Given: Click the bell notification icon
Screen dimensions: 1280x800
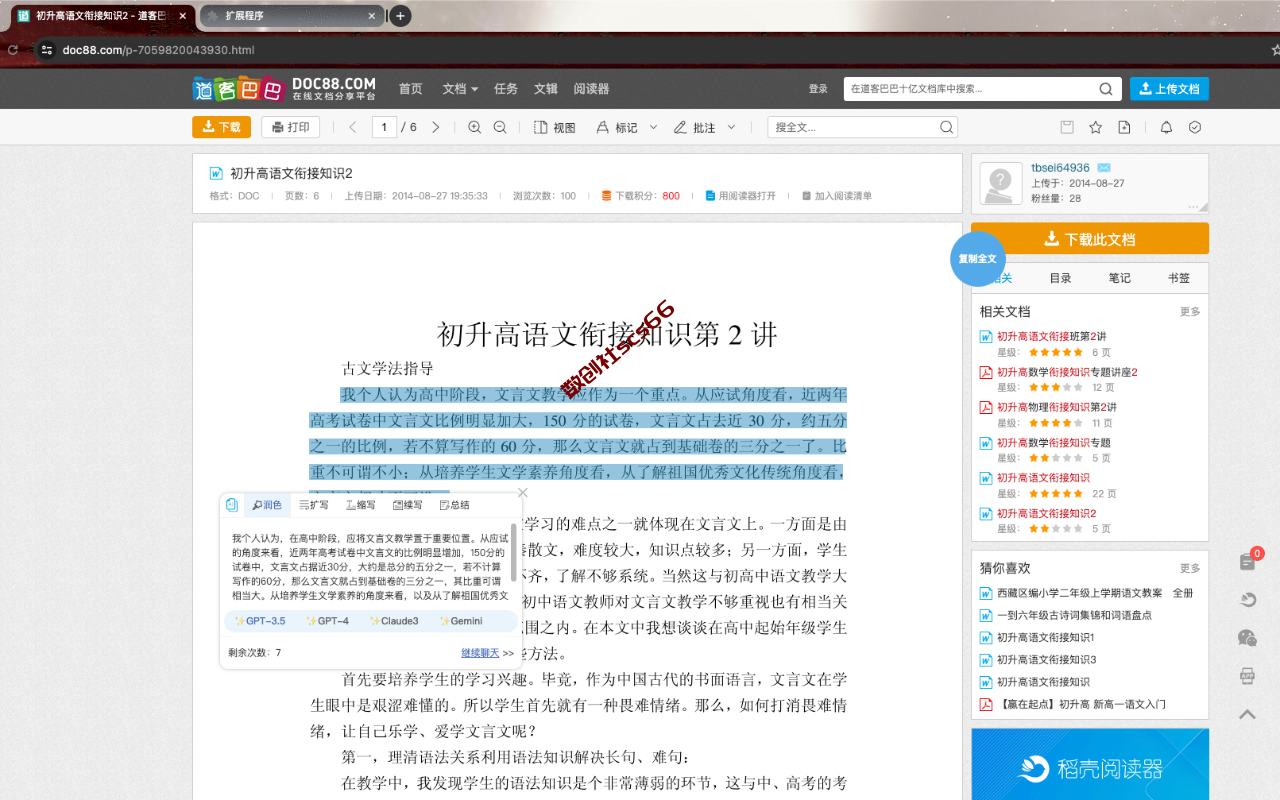Looking at the screenshot, I should click(x=1166, y=127).
